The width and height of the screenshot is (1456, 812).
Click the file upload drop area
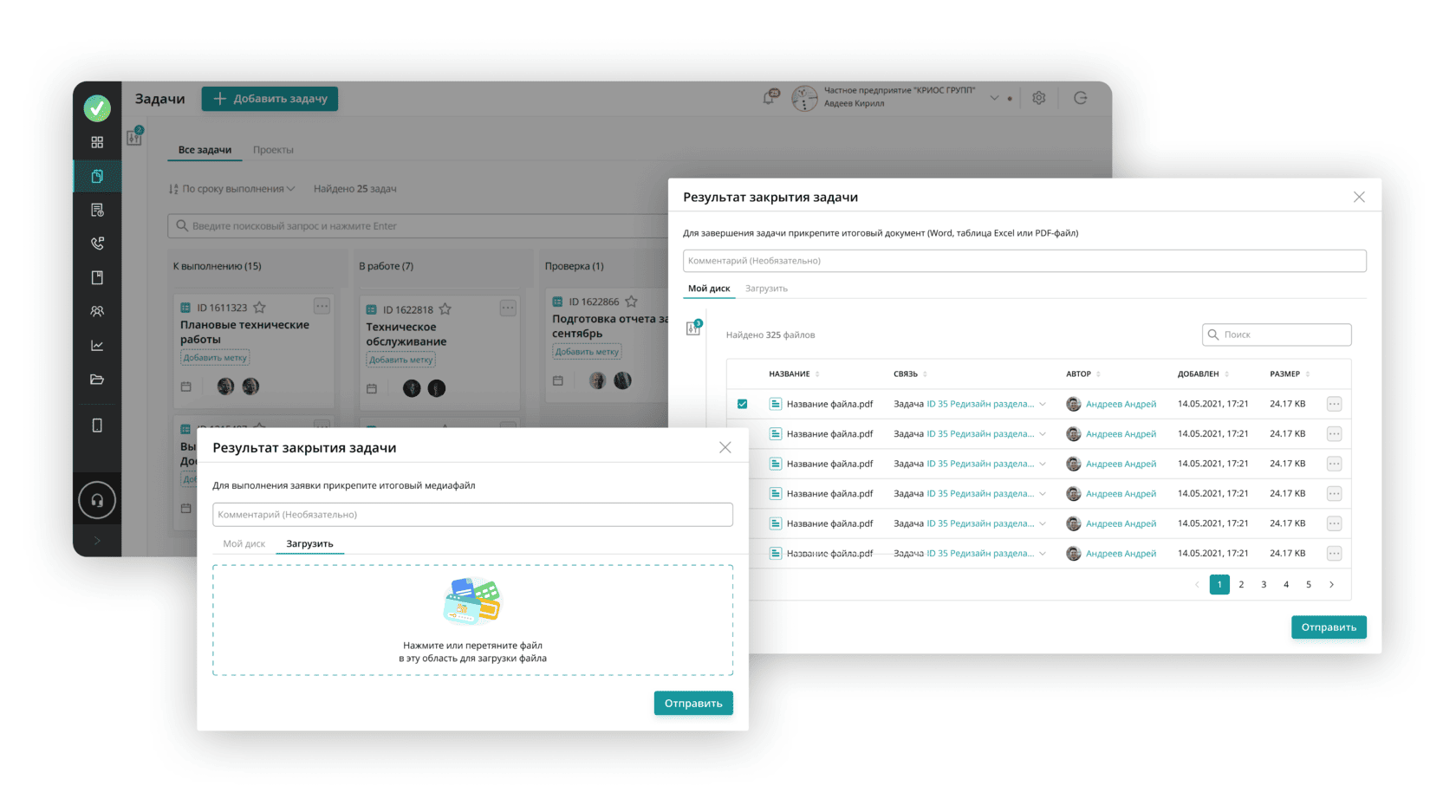[x=472, y=620]
